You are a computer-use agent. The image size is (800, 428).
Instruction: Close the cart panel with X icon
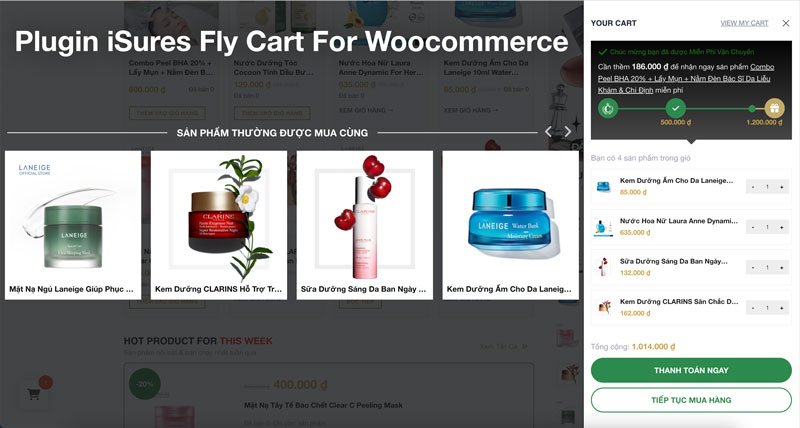coord(786,23)
